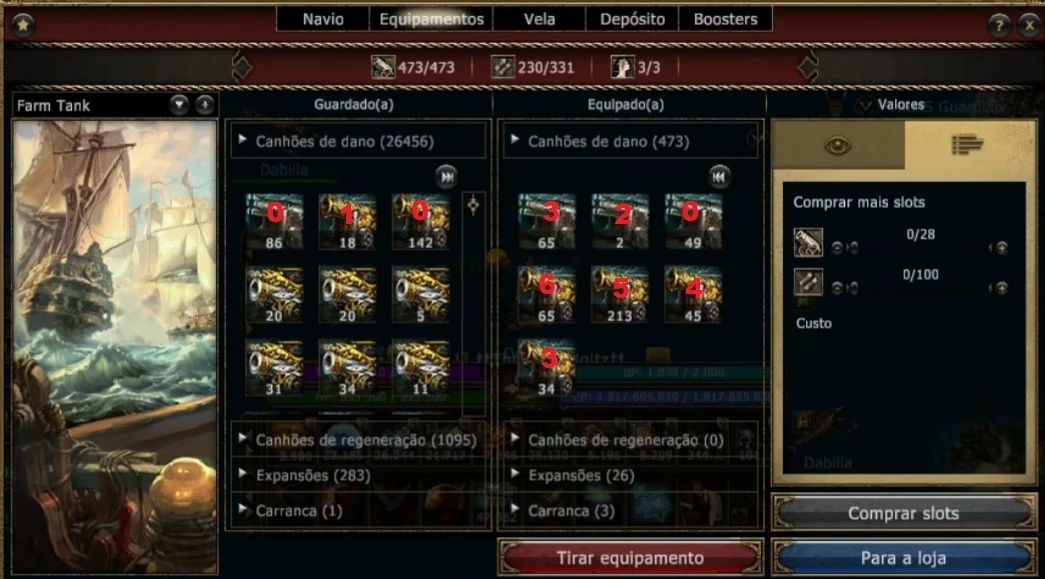Viewport: 1045px width, 579px height.
Task: Increase cannon slots with plus on 0/28 slider
Action: (x=1001, y=248)
